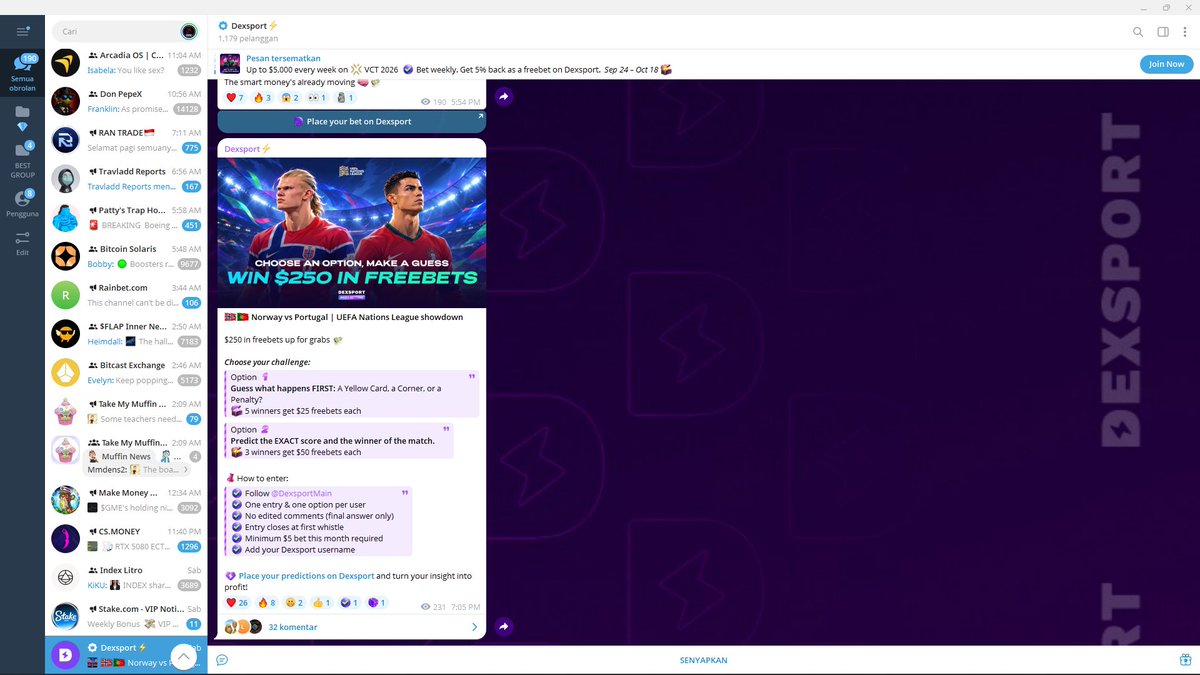Image resolution: width=1200 pixels, height=675 pixels.
Task: Click the Stake avatar icon
Action: (66, 615)
